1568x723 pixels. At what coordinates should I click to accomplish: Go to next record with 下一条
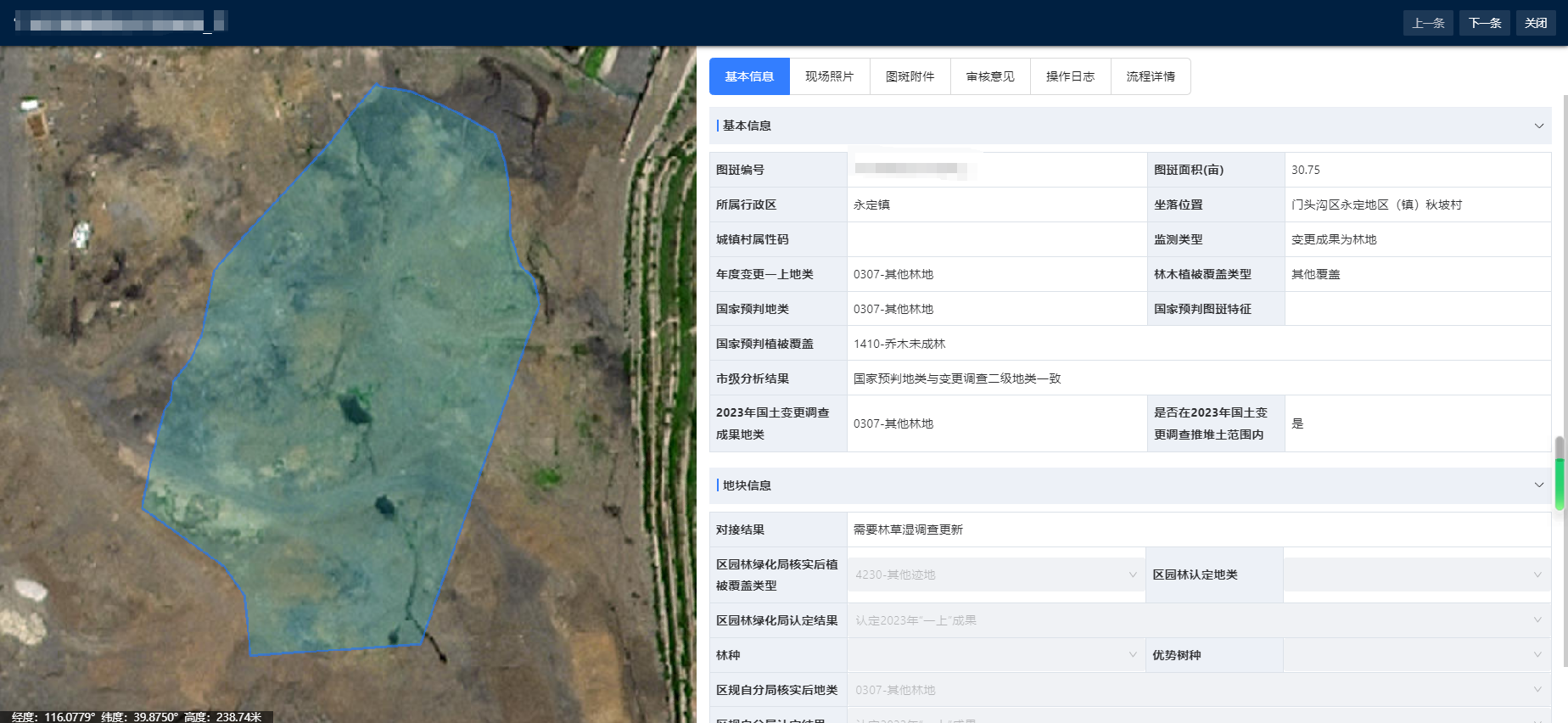click(x=1485, y=23)
